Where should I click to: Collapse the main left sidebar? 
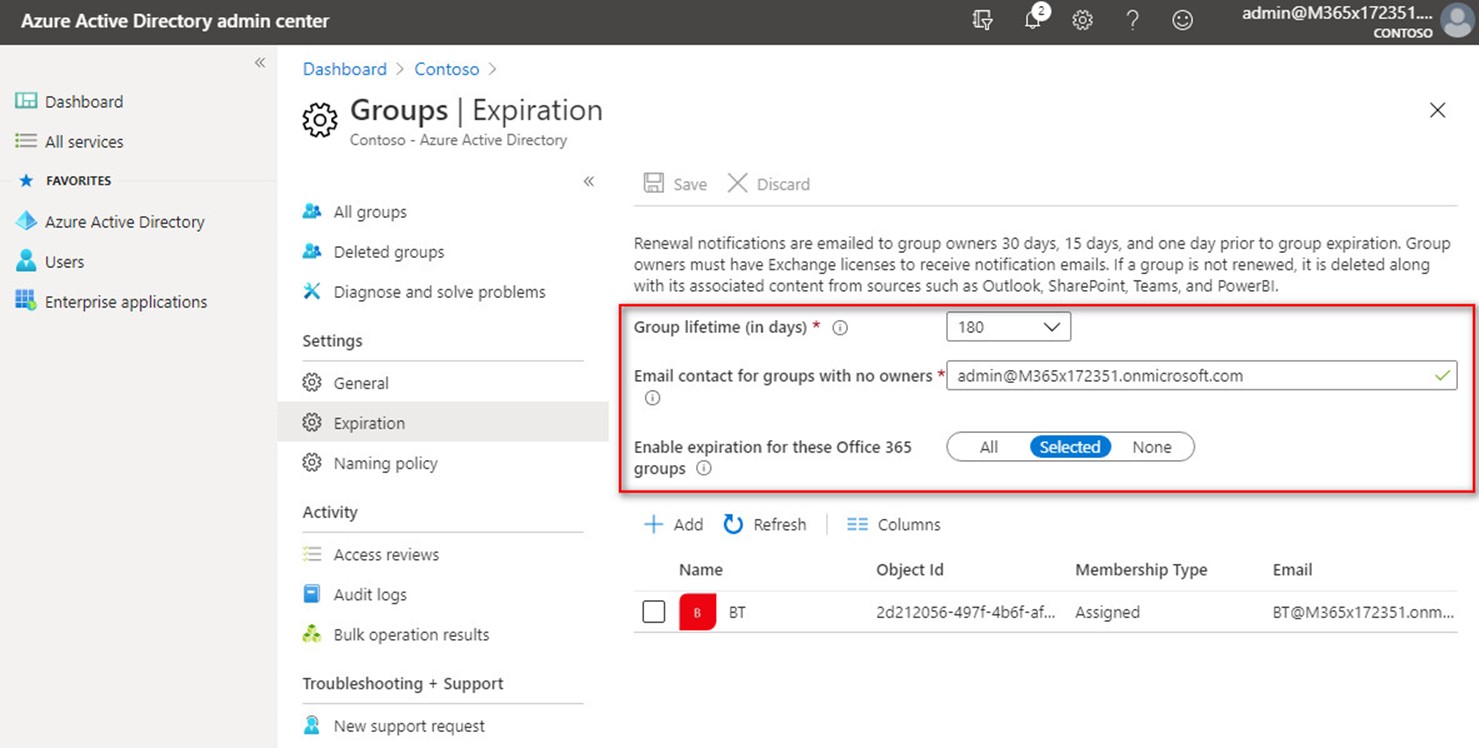click(260, 62)
